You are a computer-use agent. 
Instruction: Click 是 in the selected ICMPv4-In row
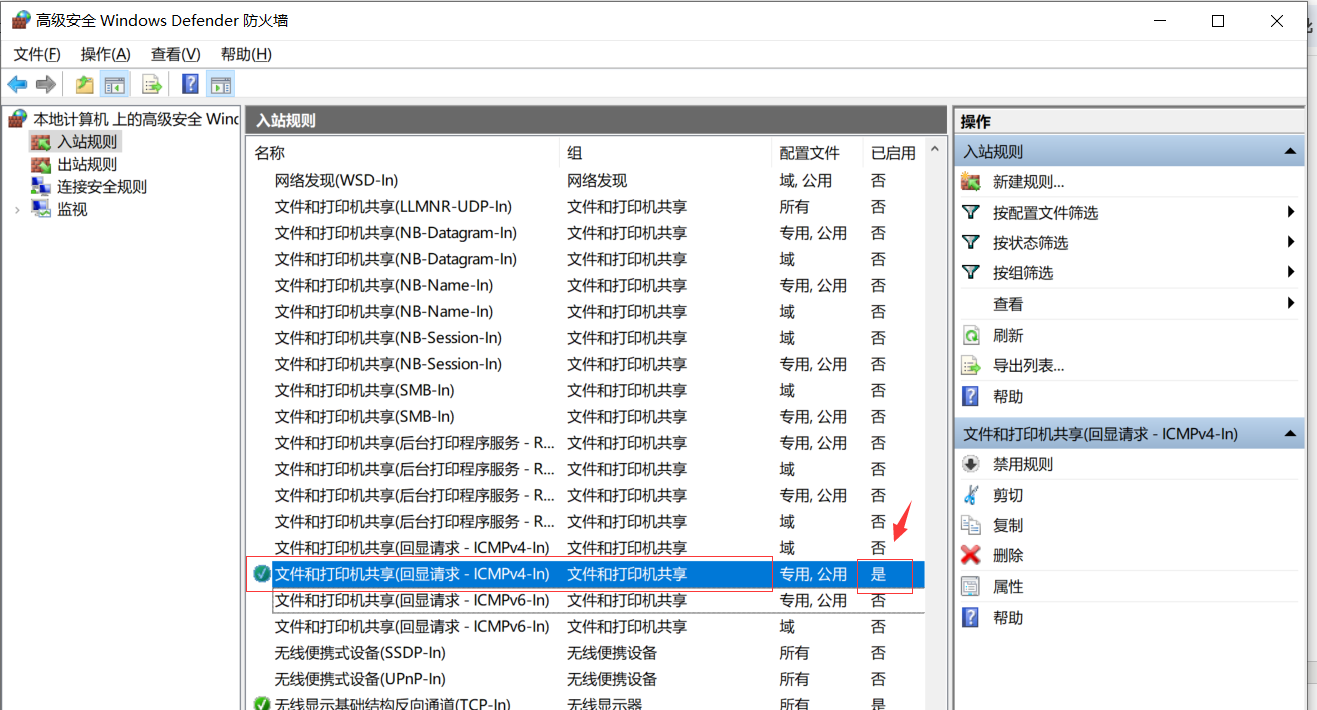click(878, 574)
